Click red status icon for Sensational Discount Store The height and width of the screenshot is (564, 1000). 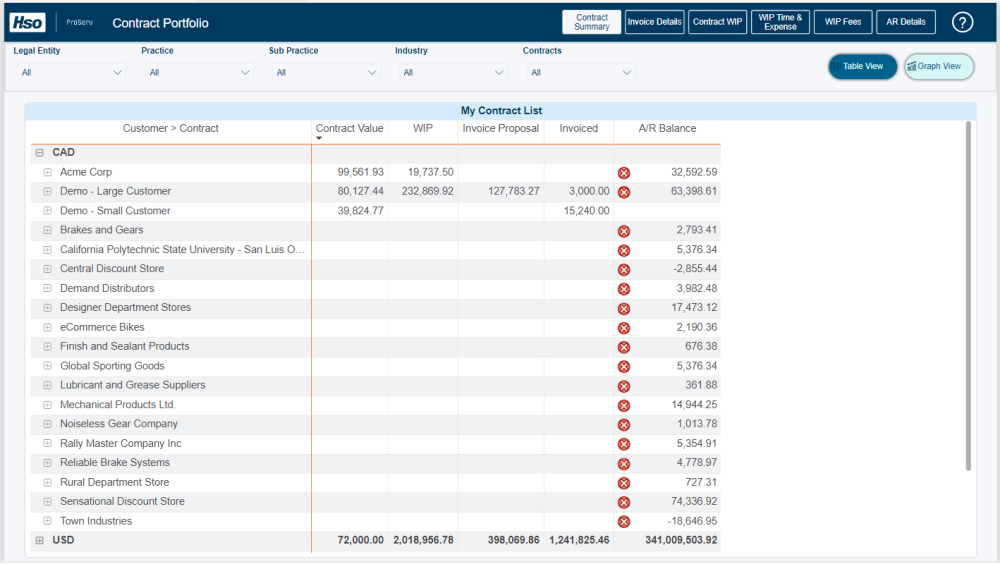point(624,502)
